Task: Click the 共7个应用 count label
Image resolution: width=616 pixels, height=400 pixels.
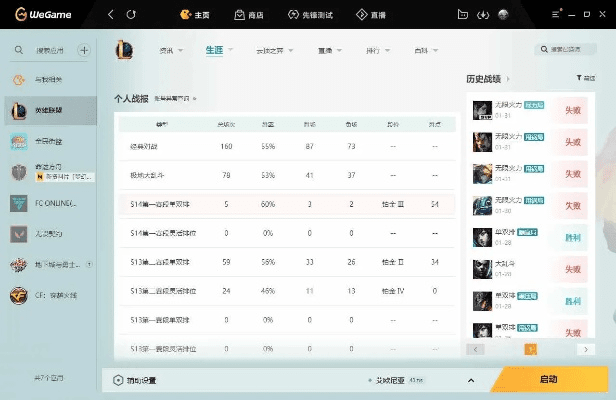Action: (49, 378)
